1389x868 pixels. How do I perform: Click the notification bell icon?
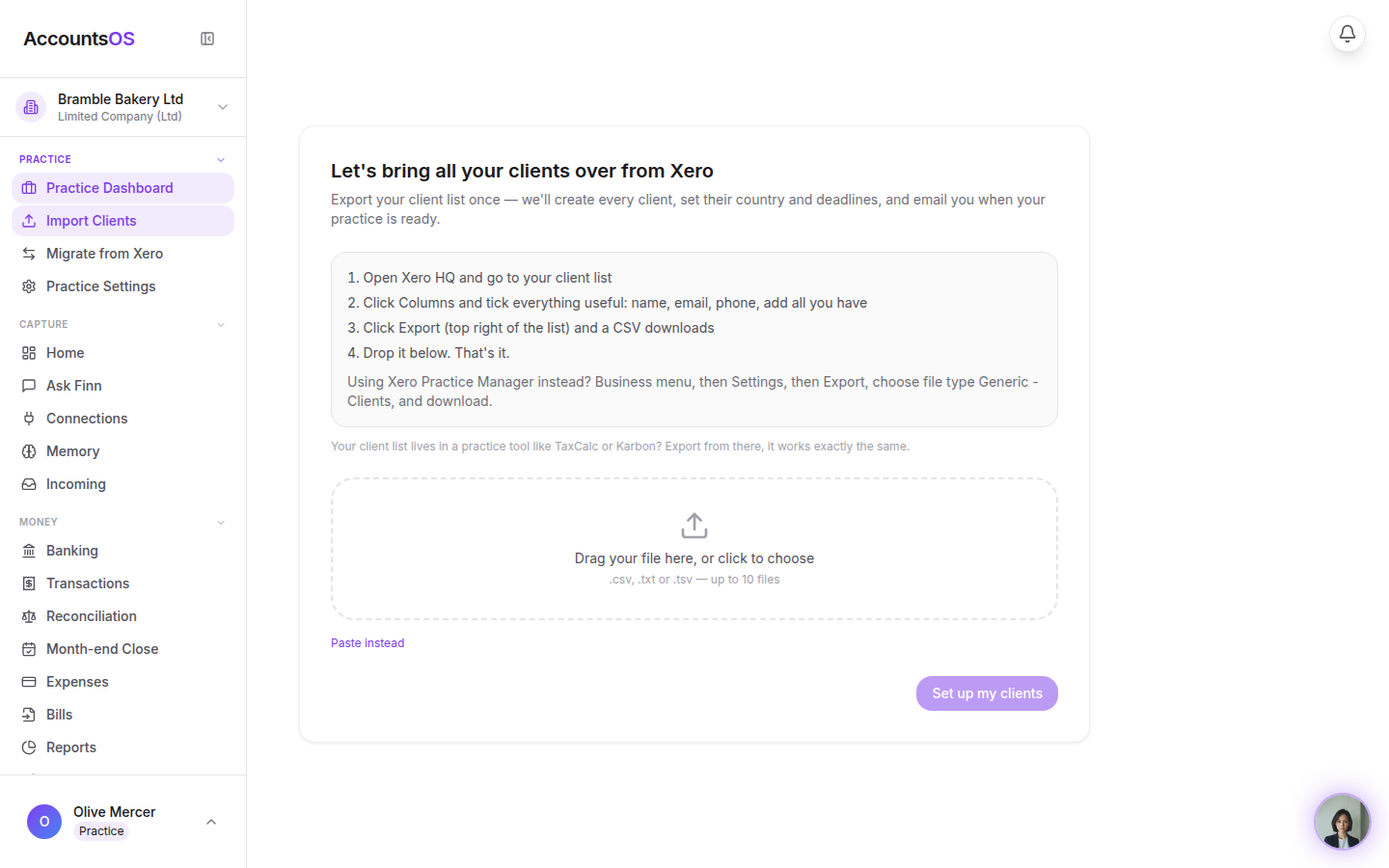pos(1348,34)
